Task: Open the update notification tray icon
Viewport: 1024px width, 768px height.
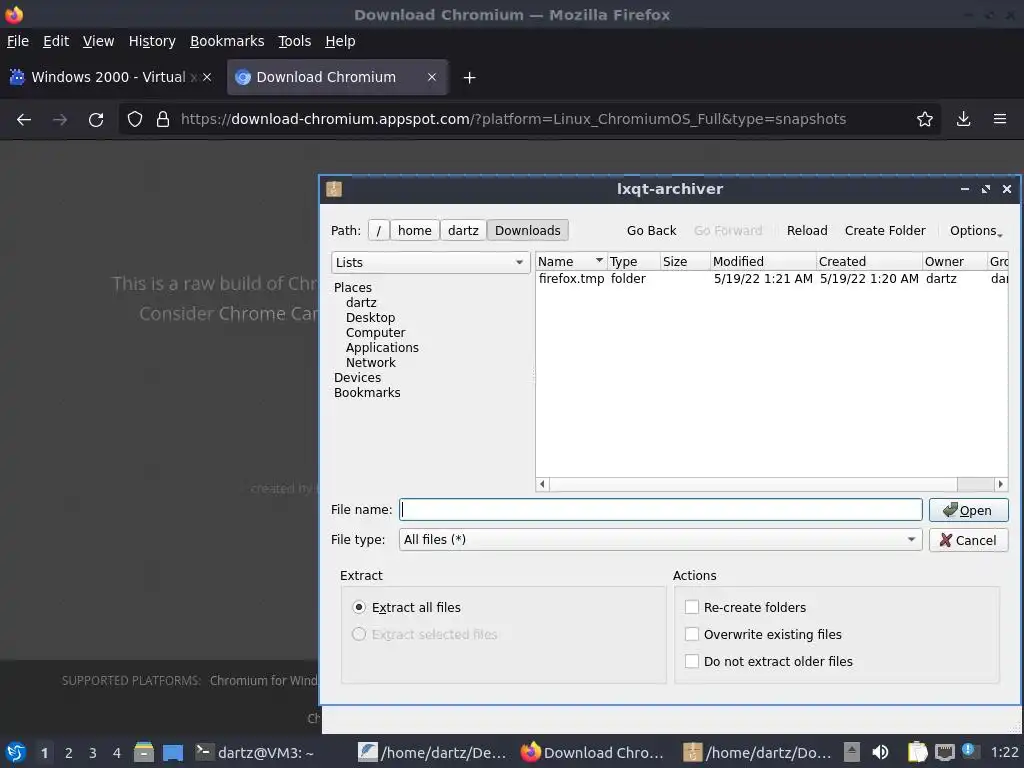Action: point(969,750)
